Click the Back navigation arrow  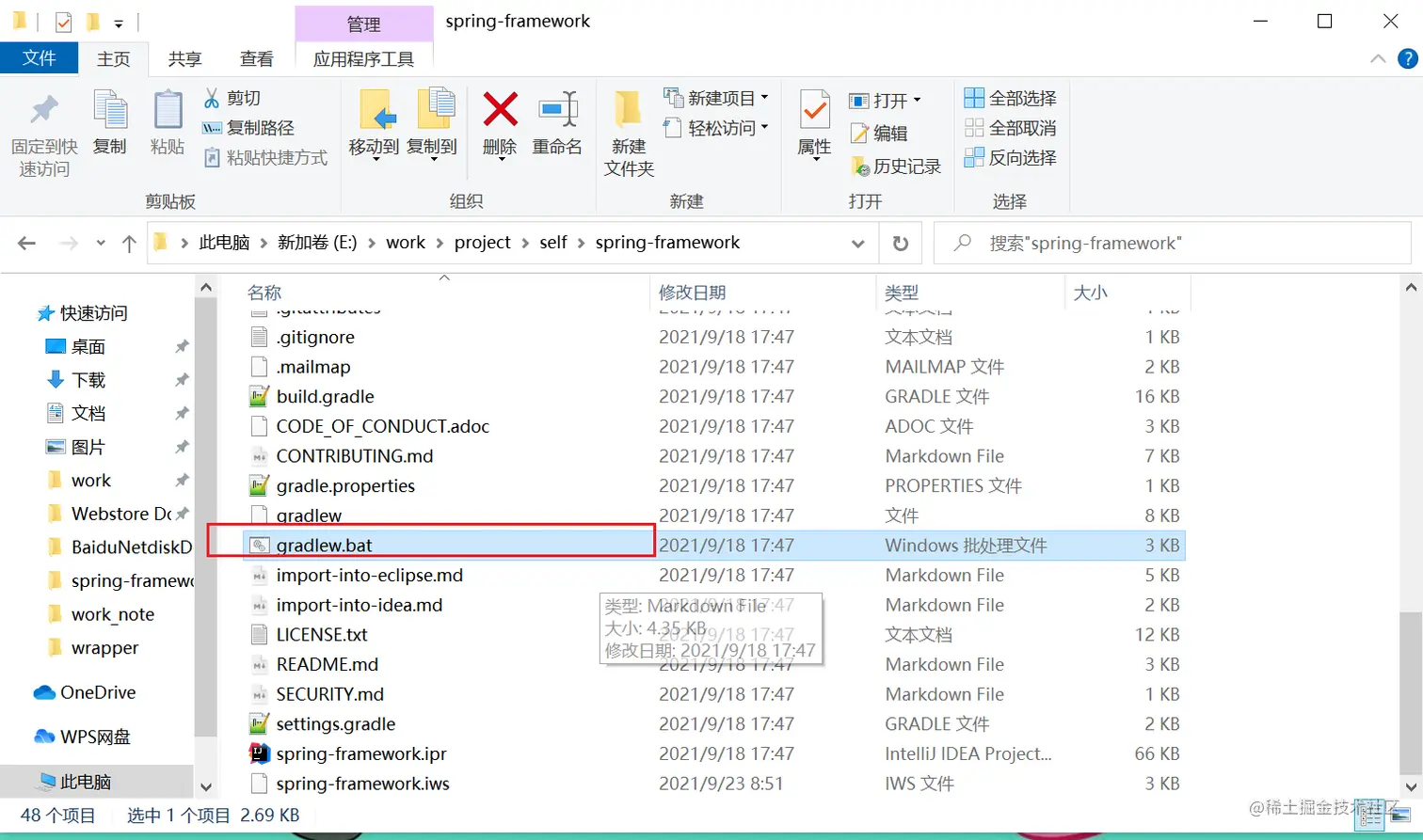pos(26,244)
